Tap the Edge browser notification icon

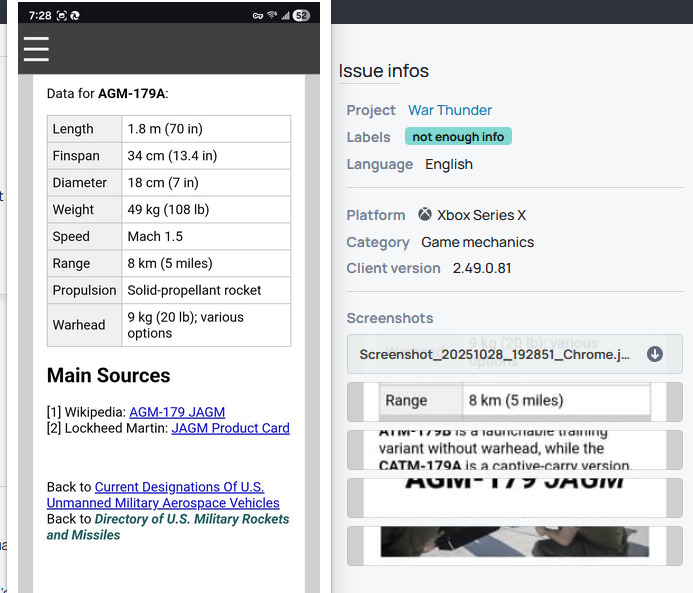75,16
